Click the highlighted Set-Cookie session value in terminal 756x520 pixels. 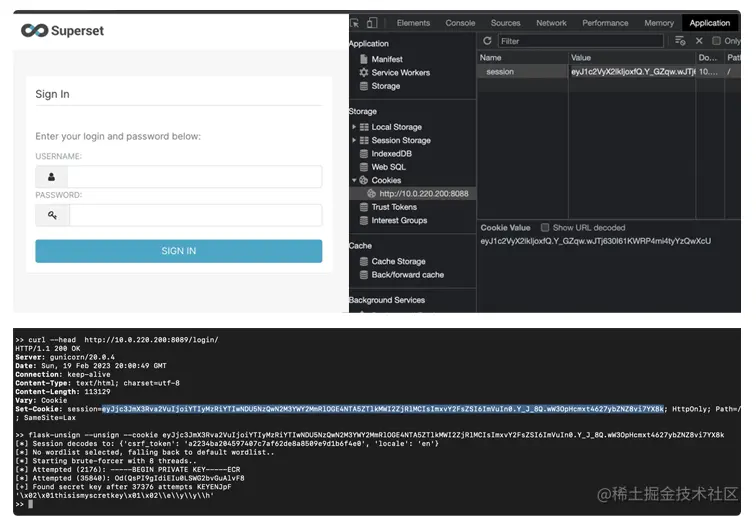click(x=382, y=409)
